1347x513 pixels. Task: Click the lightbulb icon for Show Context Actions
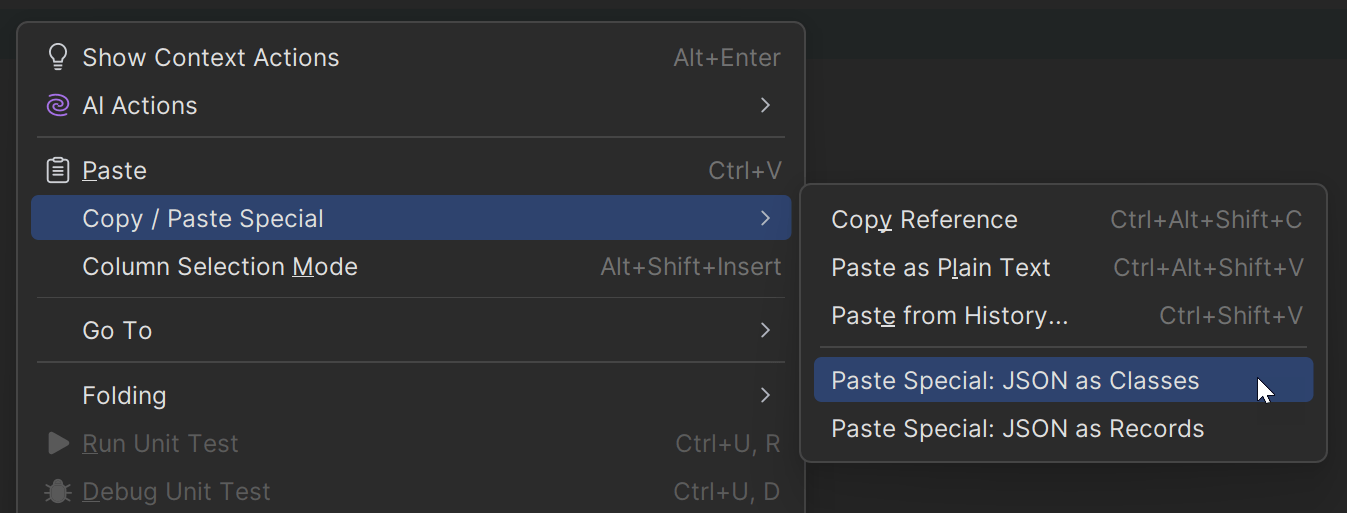58,57
